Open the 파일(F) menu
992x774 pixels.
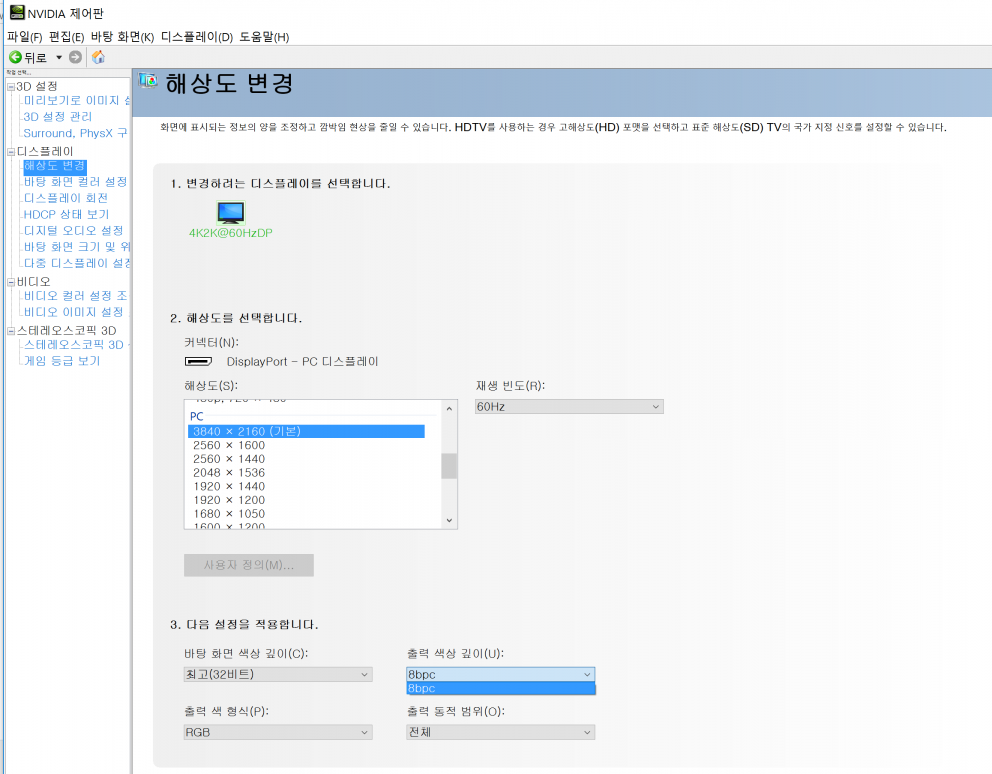[x=25, y=37]
